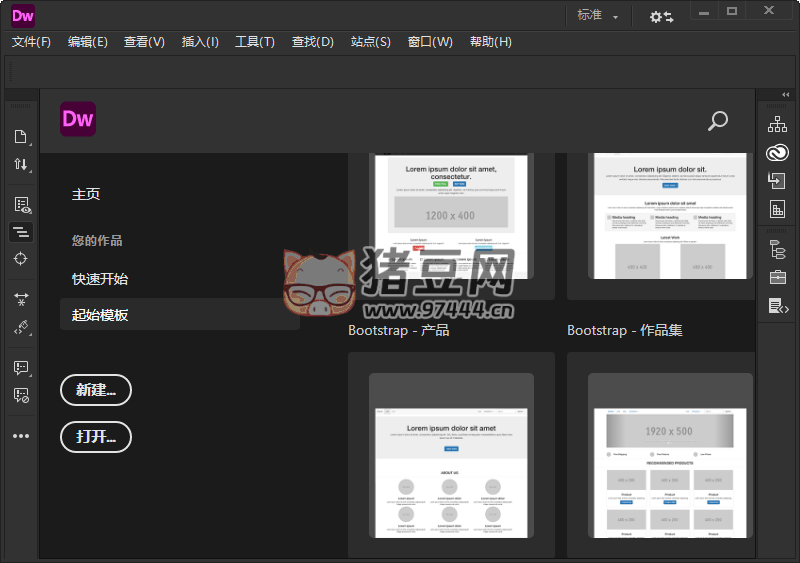
Task: Select the syntax brush icon
Action: [x=21, y=327]
